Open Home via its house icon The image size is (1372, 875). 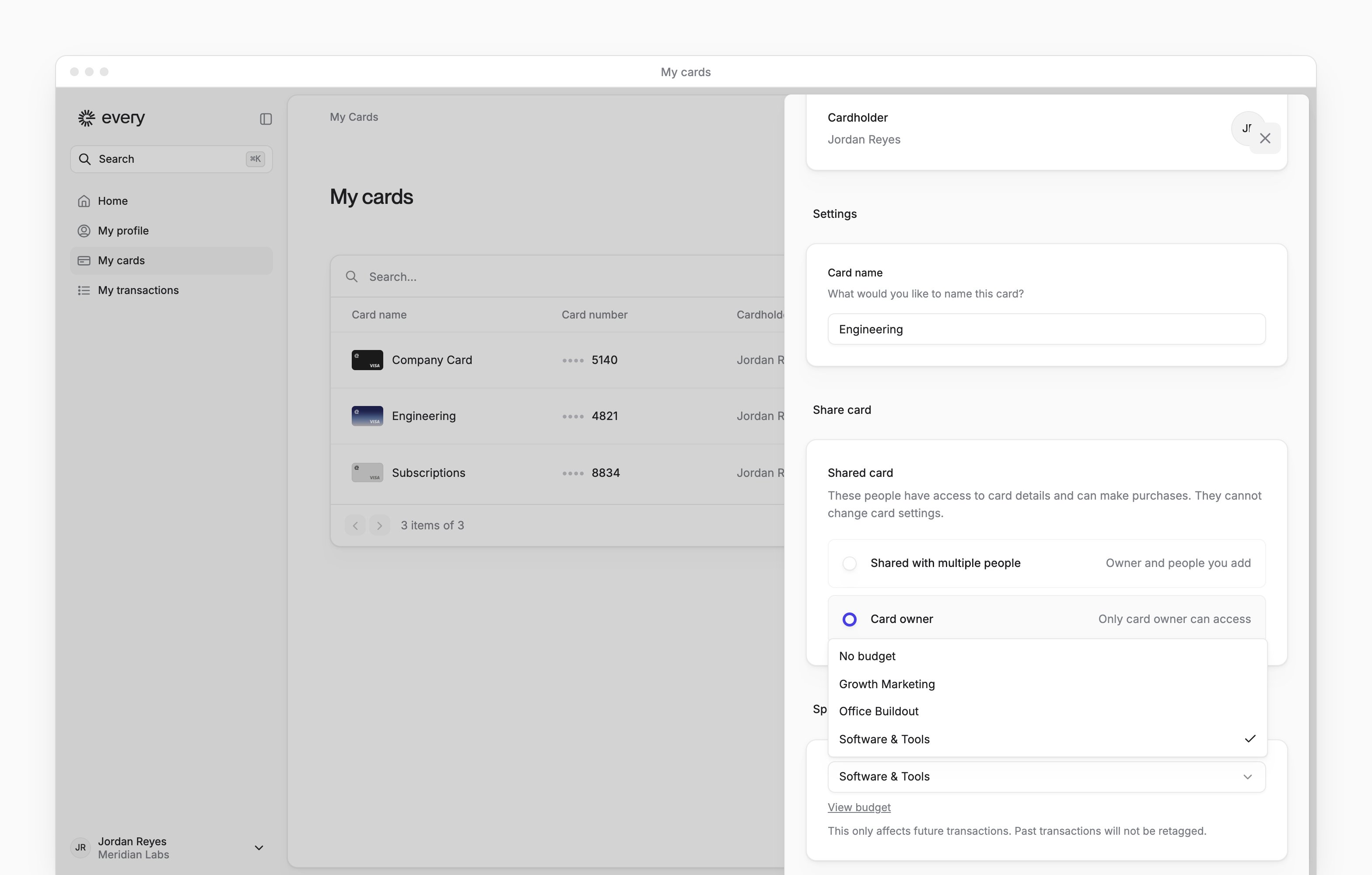pos(84,201)
